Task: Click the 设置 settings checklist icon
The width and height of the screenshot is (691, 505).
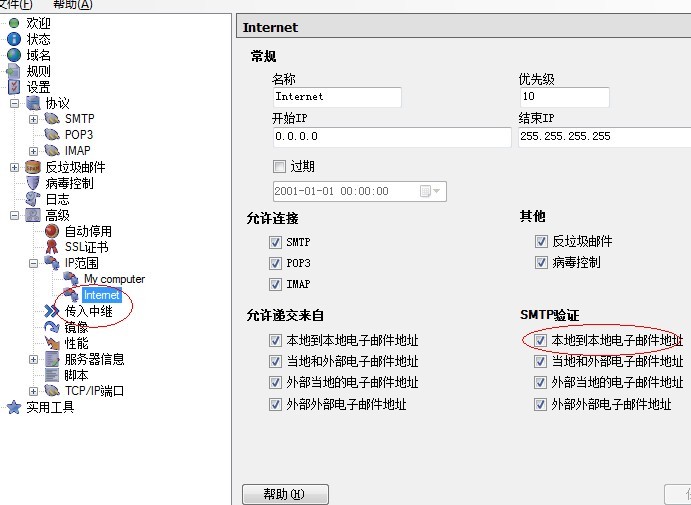Action: click(x=14, y=87)
